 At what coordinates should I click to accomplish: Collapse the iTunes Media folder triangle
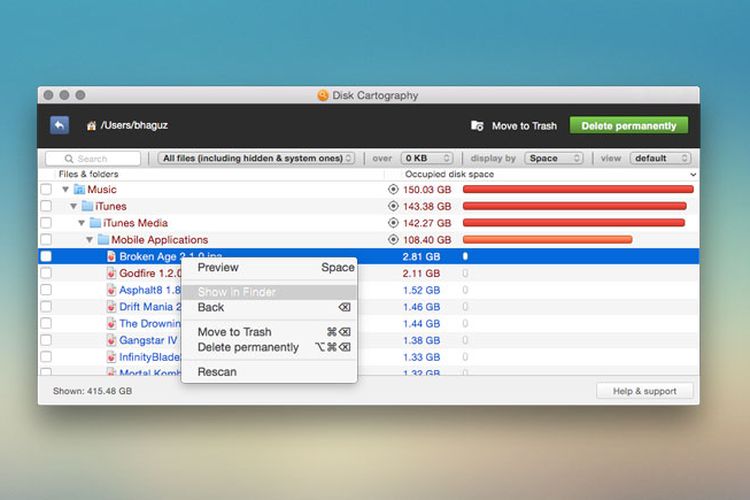point(82,223)
